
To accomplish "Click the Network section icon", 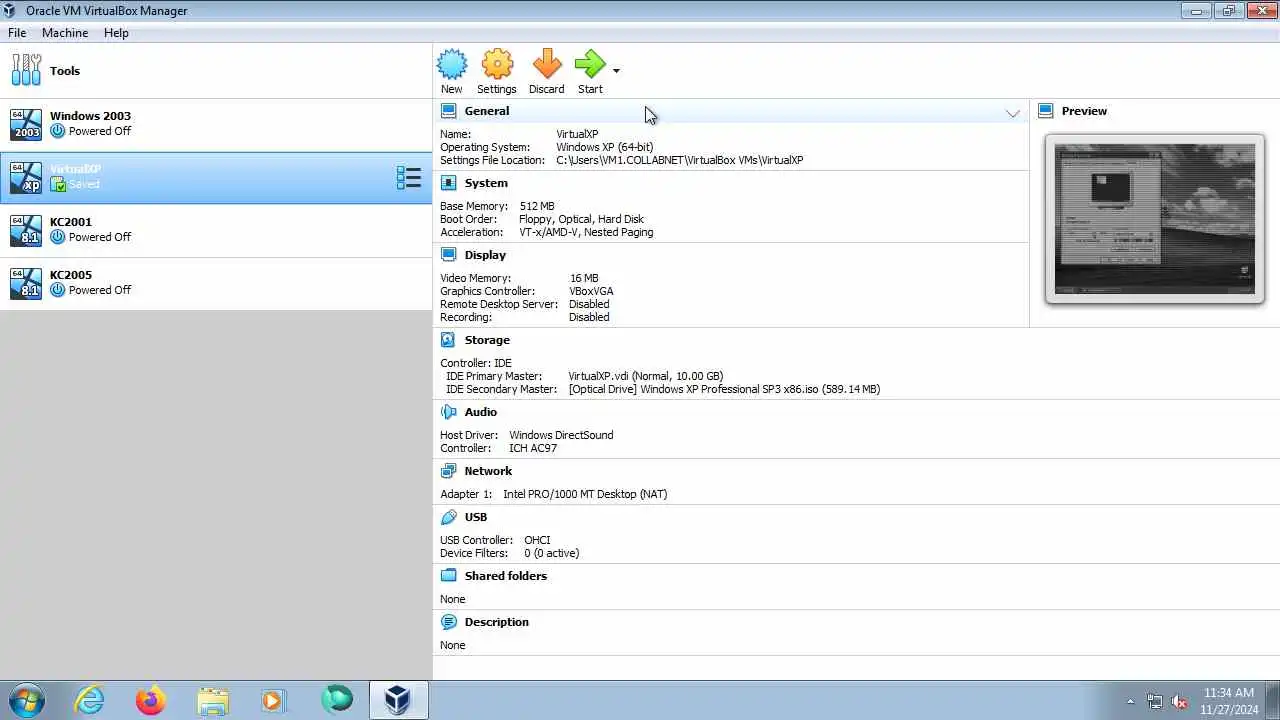I will click(x=448, y=471).
